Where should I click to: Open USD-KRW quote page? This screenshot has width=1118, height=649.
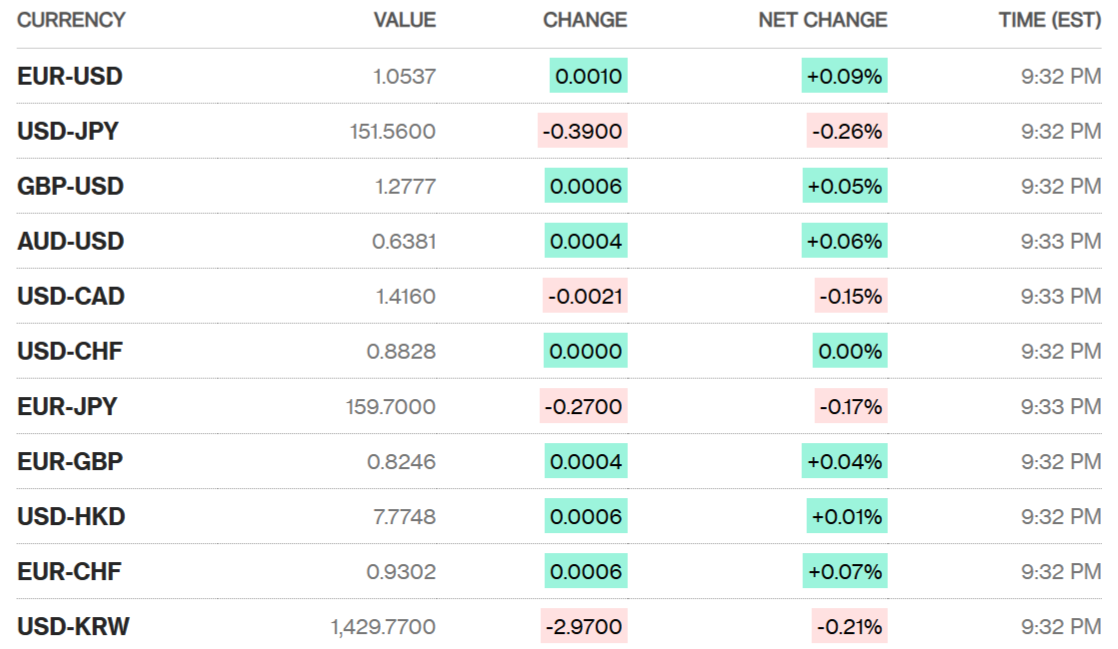pyautogui.click(x=73, y=627)
